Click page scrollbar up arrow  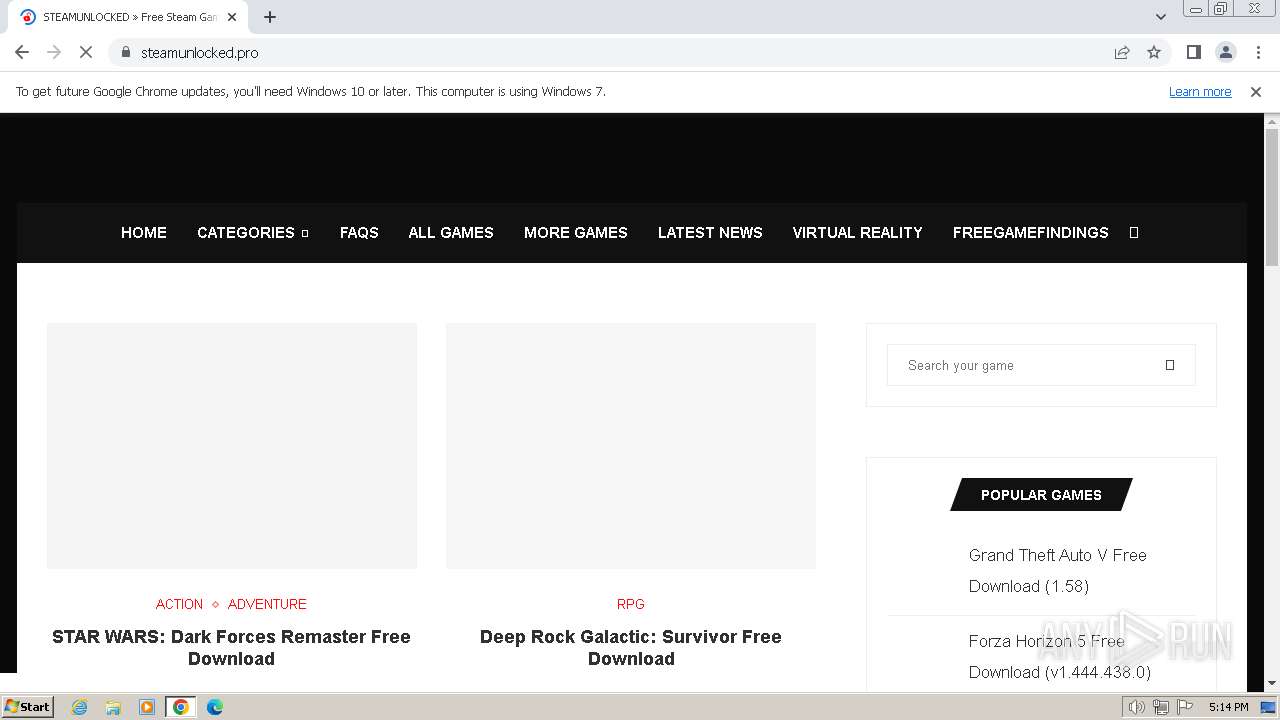[x=1272, y=122]
